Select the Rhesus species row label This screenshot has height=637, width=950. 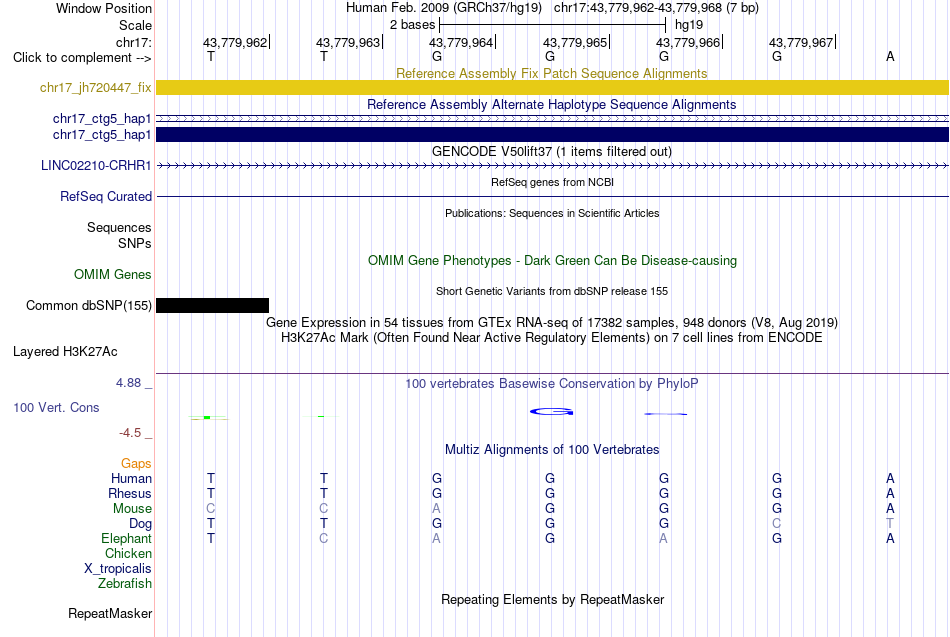point(130,494)
